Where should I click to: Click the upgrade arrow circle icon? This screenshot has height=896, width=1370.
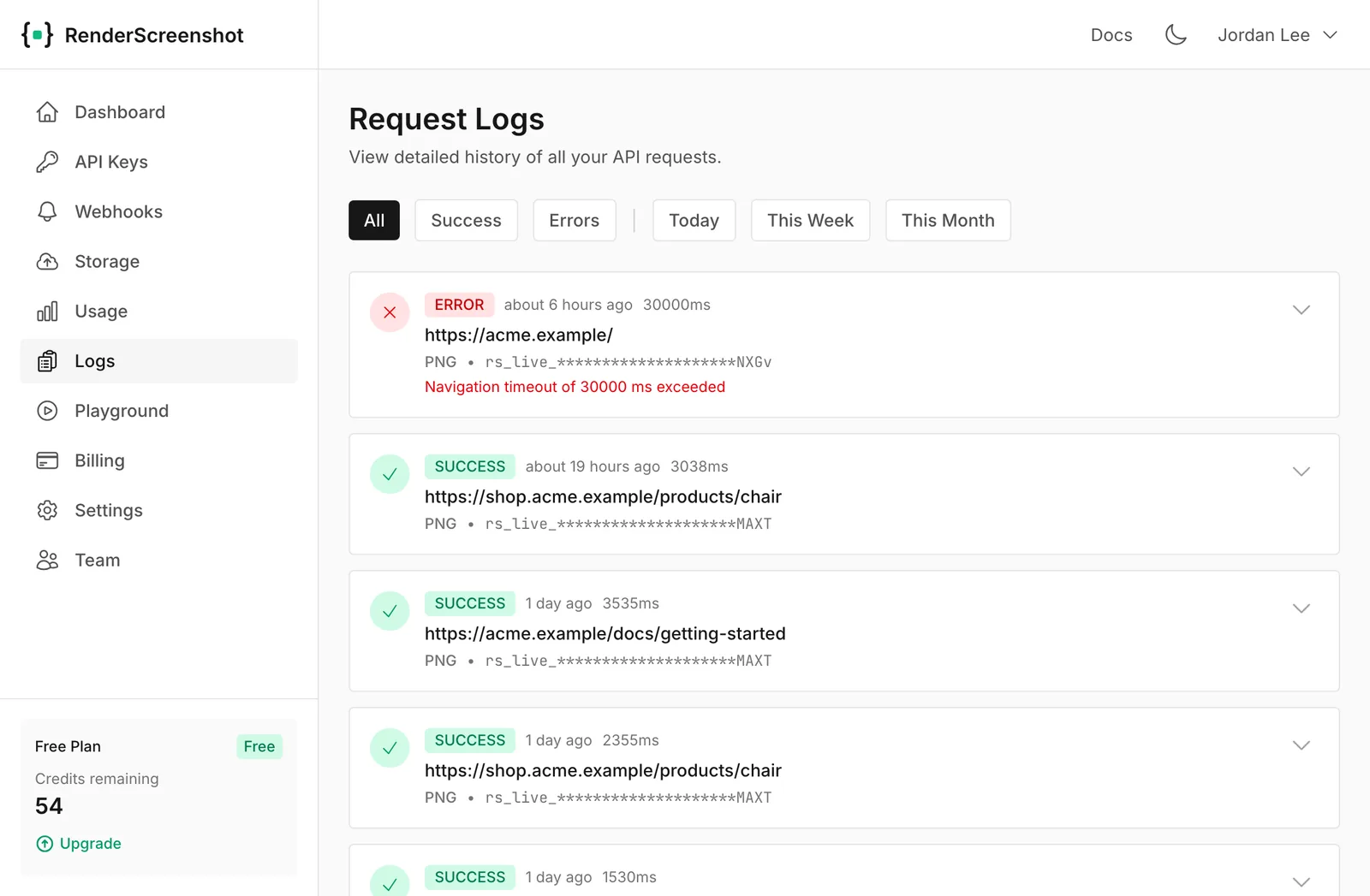click(45, 844)
